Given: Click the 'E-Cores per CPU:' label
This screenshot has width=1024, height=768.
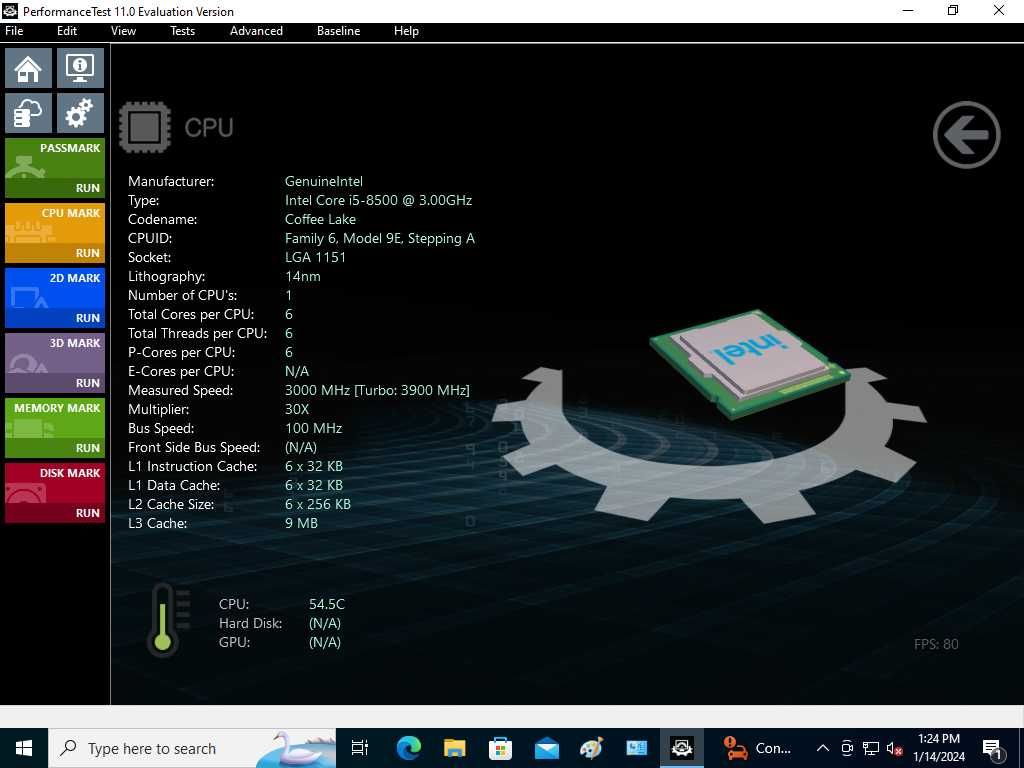Looking at the screenshot, I should click(x=181, y=371).
